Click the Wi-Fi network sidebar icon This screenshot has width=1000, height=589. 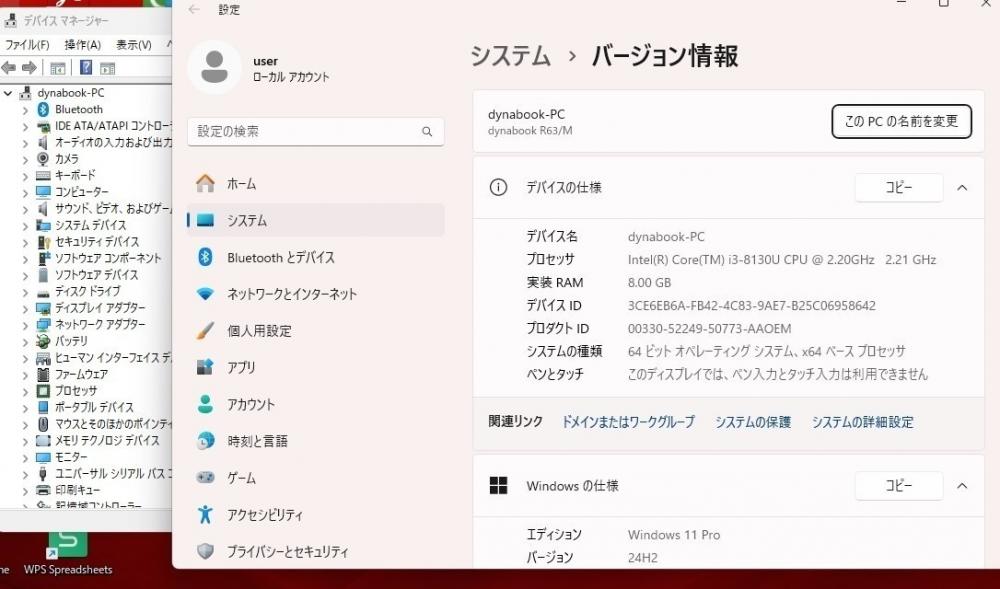(x=205, y=294)
